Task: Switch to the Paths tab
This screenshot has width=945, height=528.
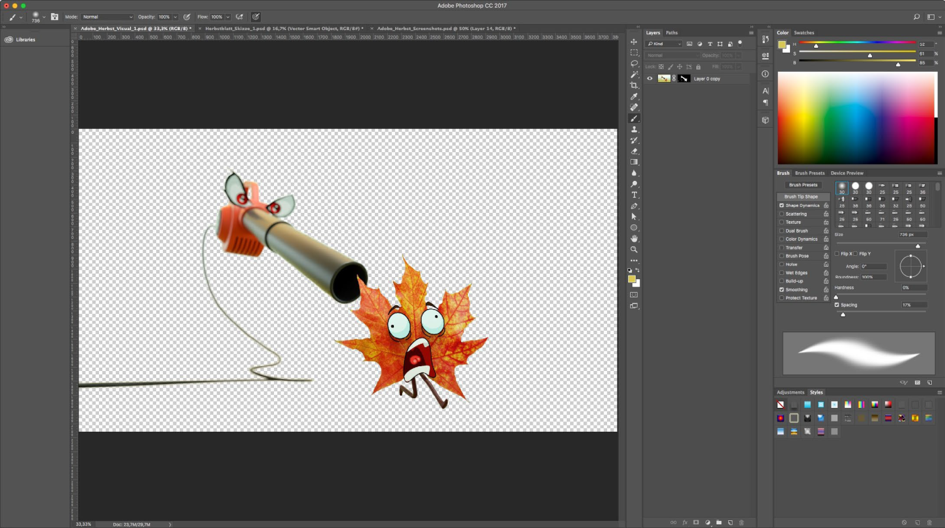Action: [x=672, y=33]
